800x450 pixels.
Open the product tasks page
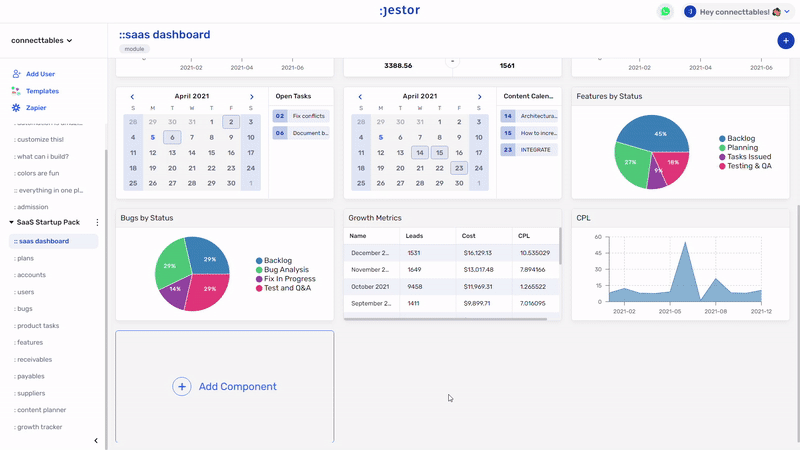(37, 326)
